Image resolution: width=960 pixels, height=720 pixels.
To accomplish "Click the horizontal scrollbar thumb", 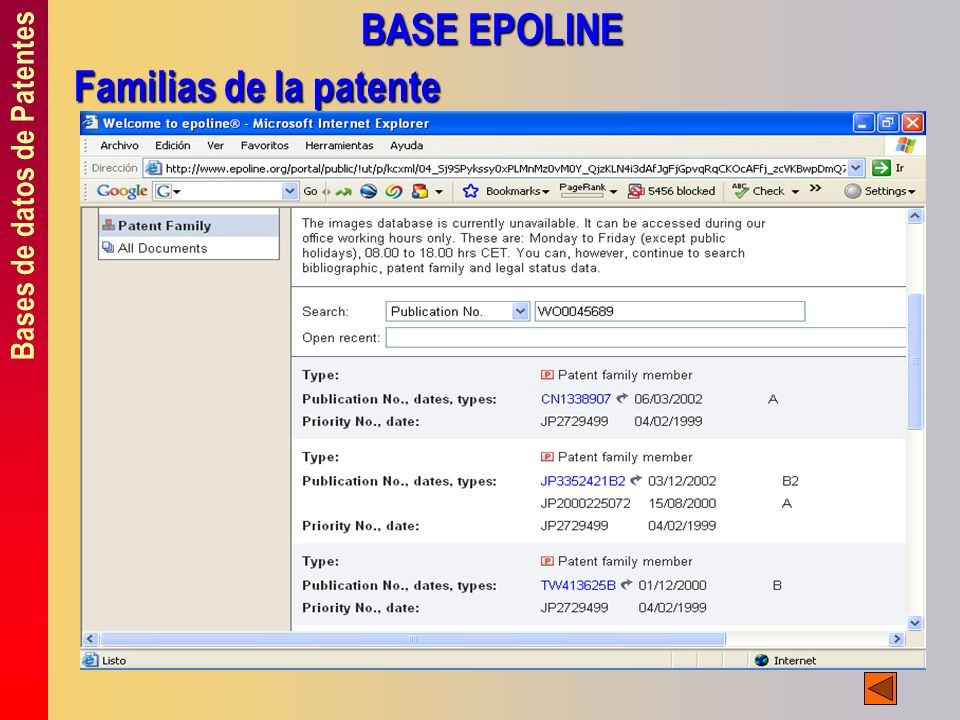I will 413,639.
